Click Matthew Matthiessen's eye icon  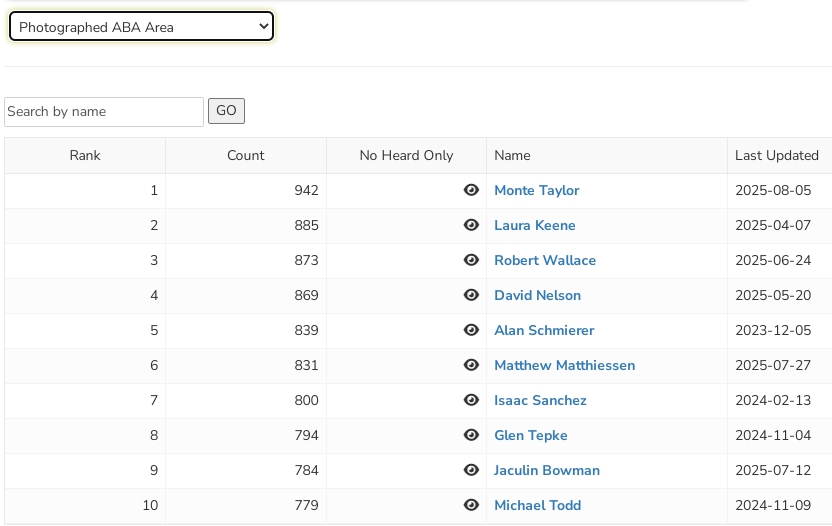(x=471, y=365)
